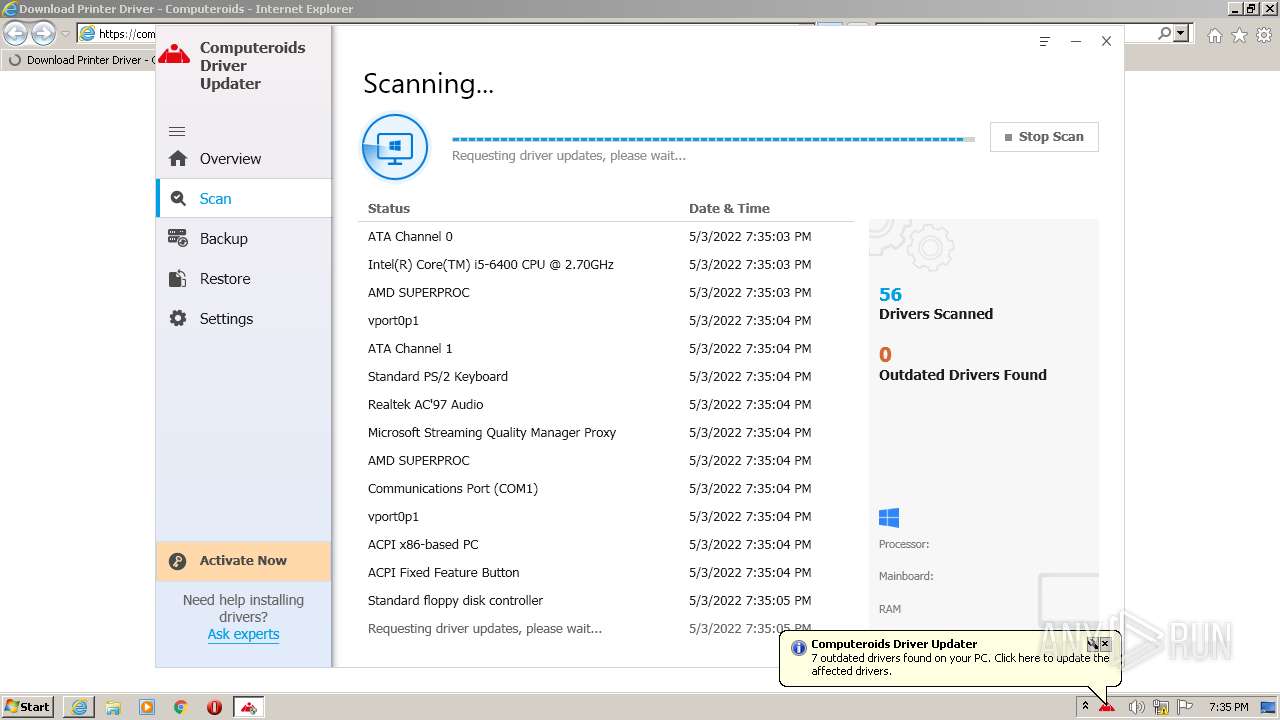The width and height of the screenshot is (1280, 720).
Task: Close the notification balloon
Action: click(1105, 644)
